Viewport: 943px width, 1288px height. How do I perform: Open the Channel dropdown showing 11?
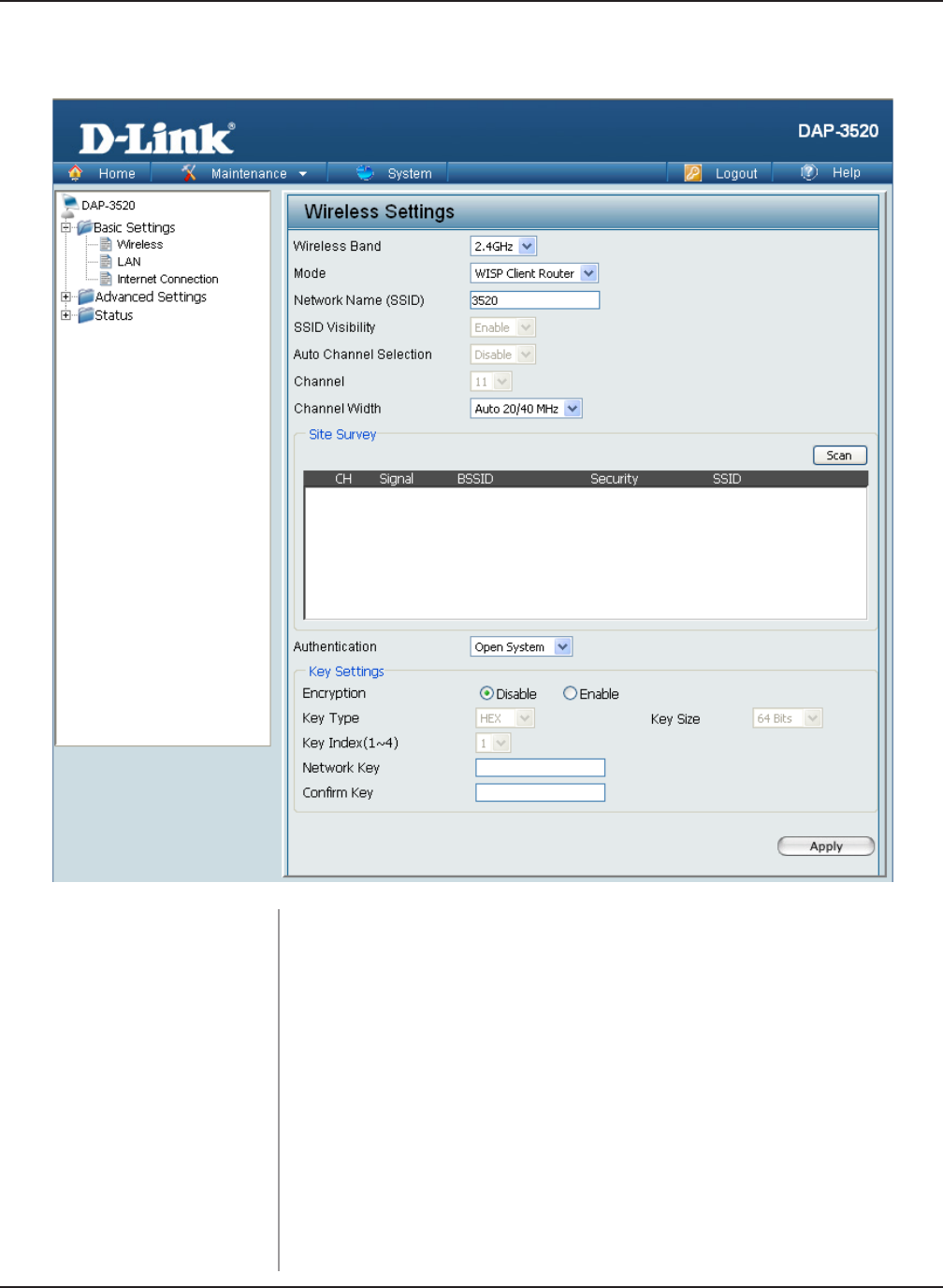[x=491, y=382]
